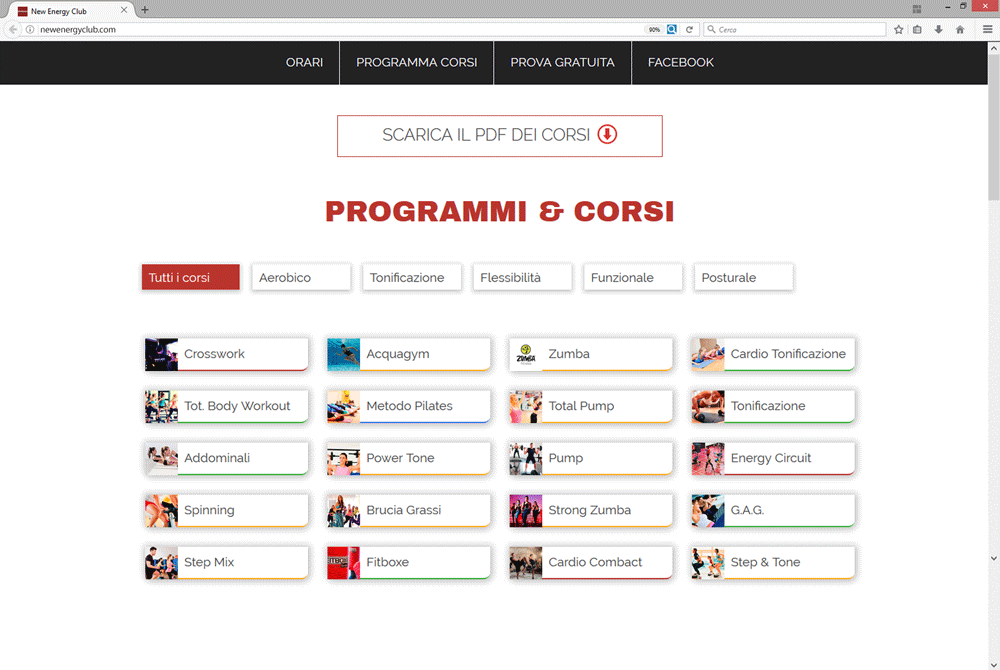Open the Firefox hamburger menu
The height and width of the screenshot is (670, 1000).
(x=987, y=30)
